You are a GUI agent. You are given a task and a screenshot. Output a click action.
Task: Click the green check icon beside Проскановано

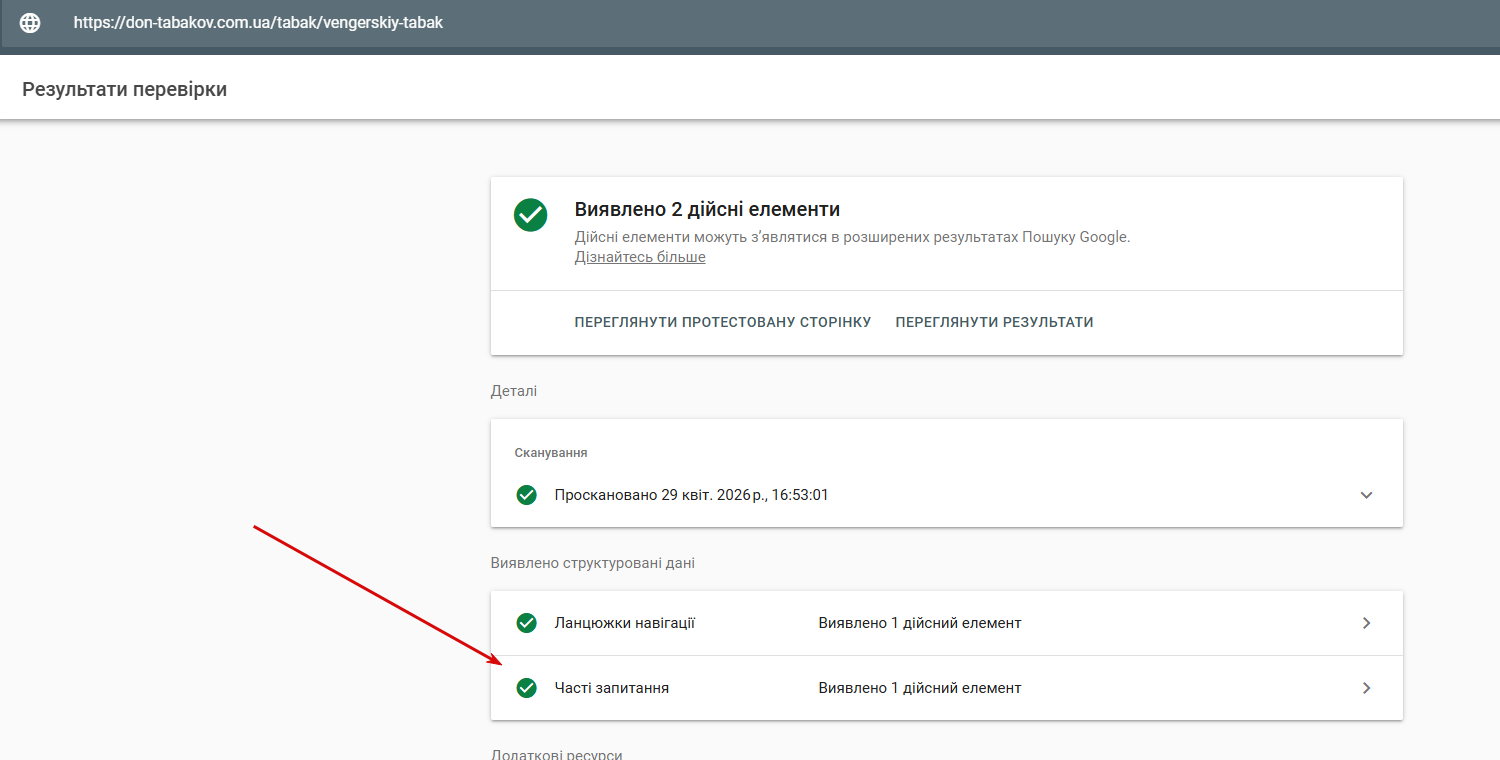526,495
